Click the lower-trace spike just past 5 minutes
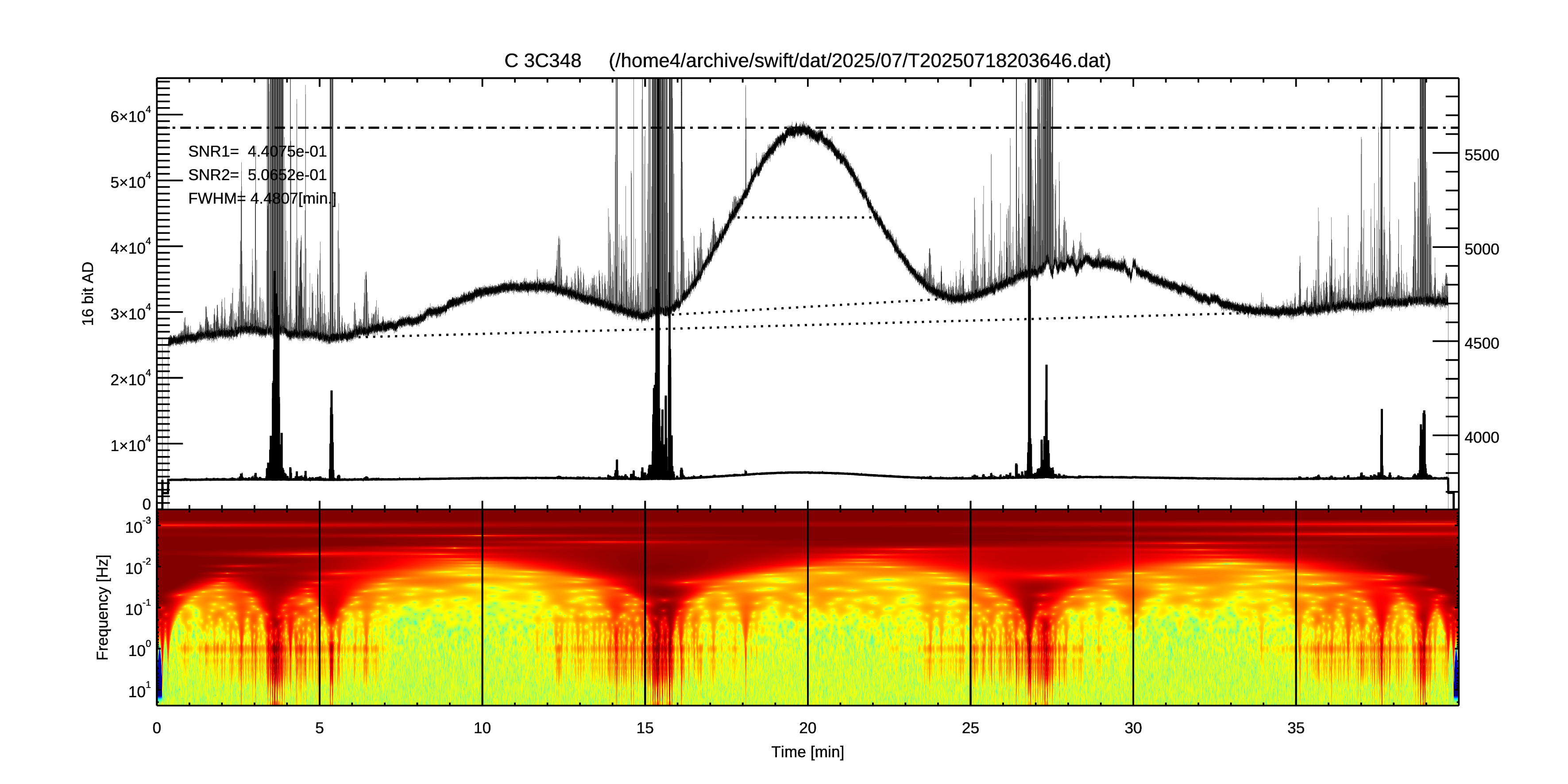Image resolution: width=1568 pixels, height=784 pixels. click(331, 435)
